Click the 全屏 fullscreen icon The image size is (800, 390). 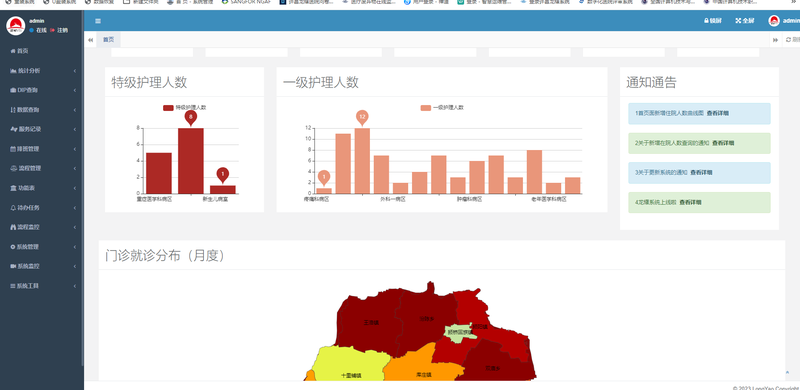[x=738, y=21]
